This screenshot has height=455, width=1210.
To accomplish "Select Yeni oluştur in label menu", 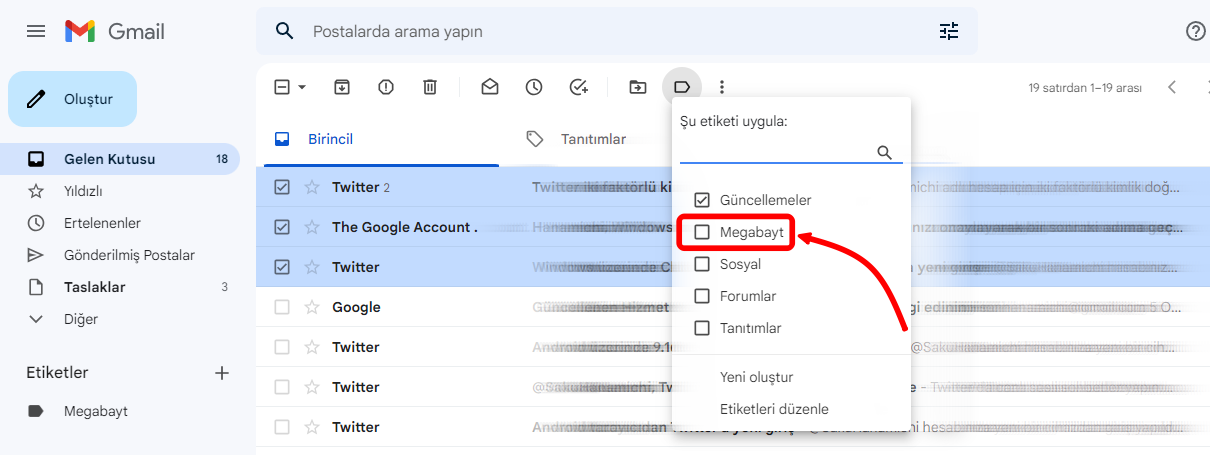I will point(756,377).
